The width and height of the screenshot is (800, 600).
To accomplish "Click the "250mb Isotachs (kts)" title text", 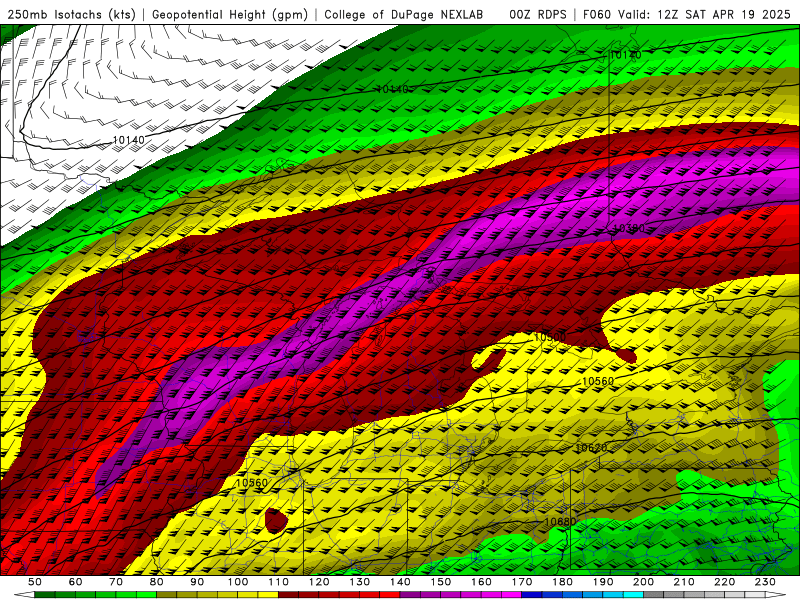I will [71, 14].
